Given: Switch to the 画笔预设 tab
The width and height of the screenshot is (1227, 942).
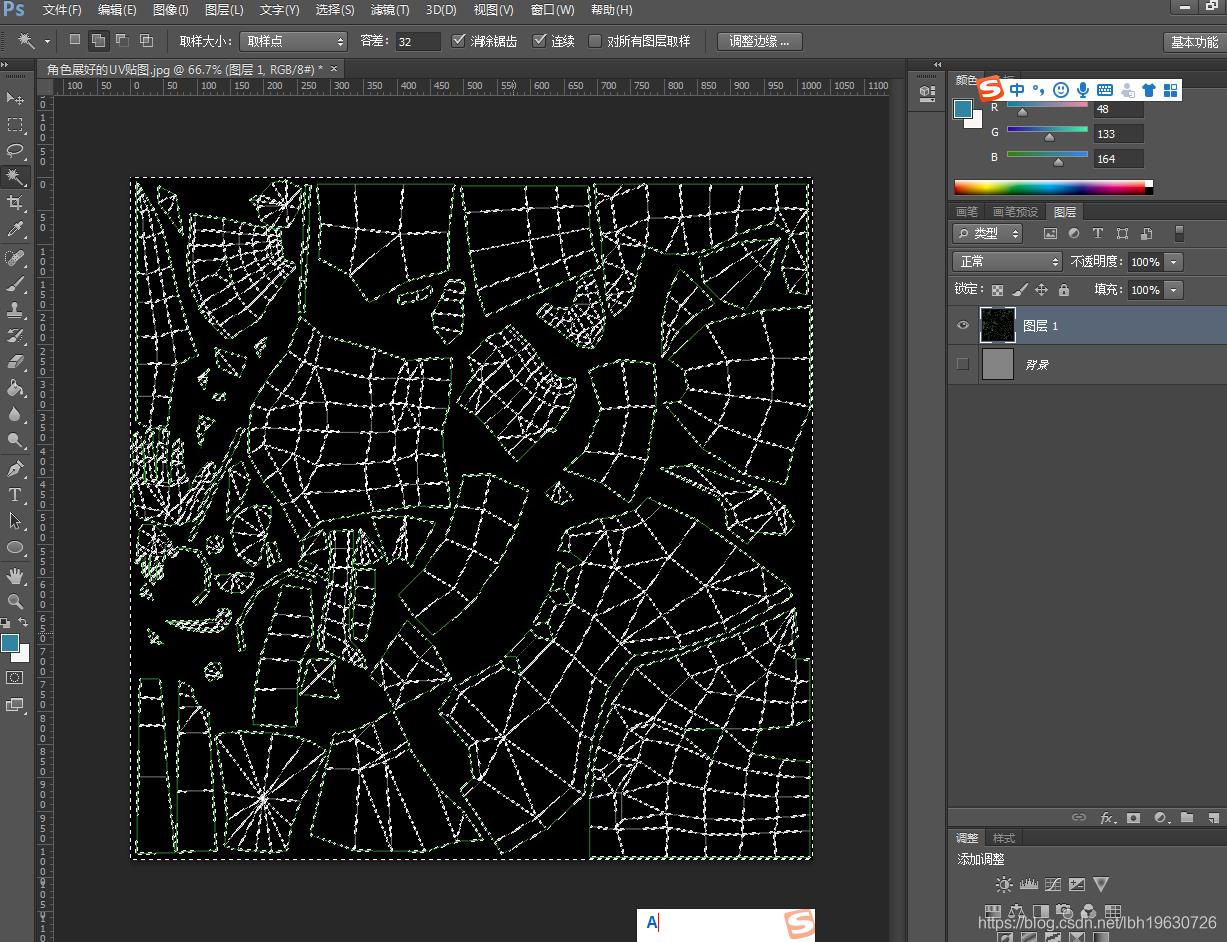Looking at the screenshot, I should click(1014, 212).
